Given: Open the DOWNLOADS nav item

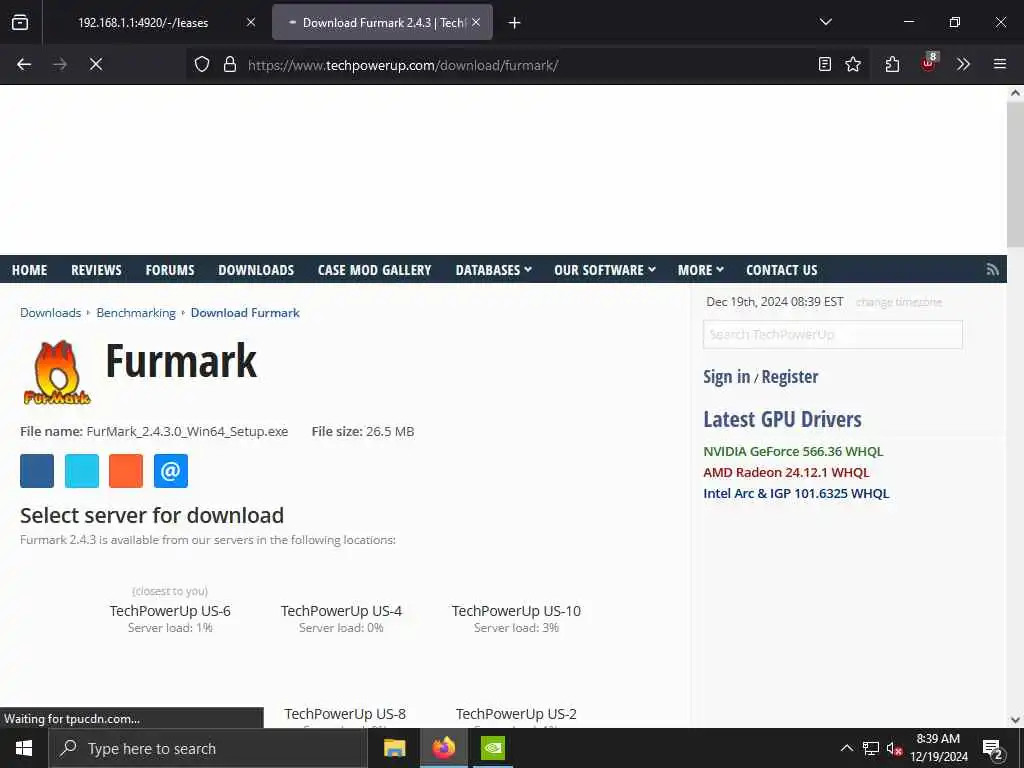Looking at the screenshot, I should pyautogui.click(x=256, y=270).
